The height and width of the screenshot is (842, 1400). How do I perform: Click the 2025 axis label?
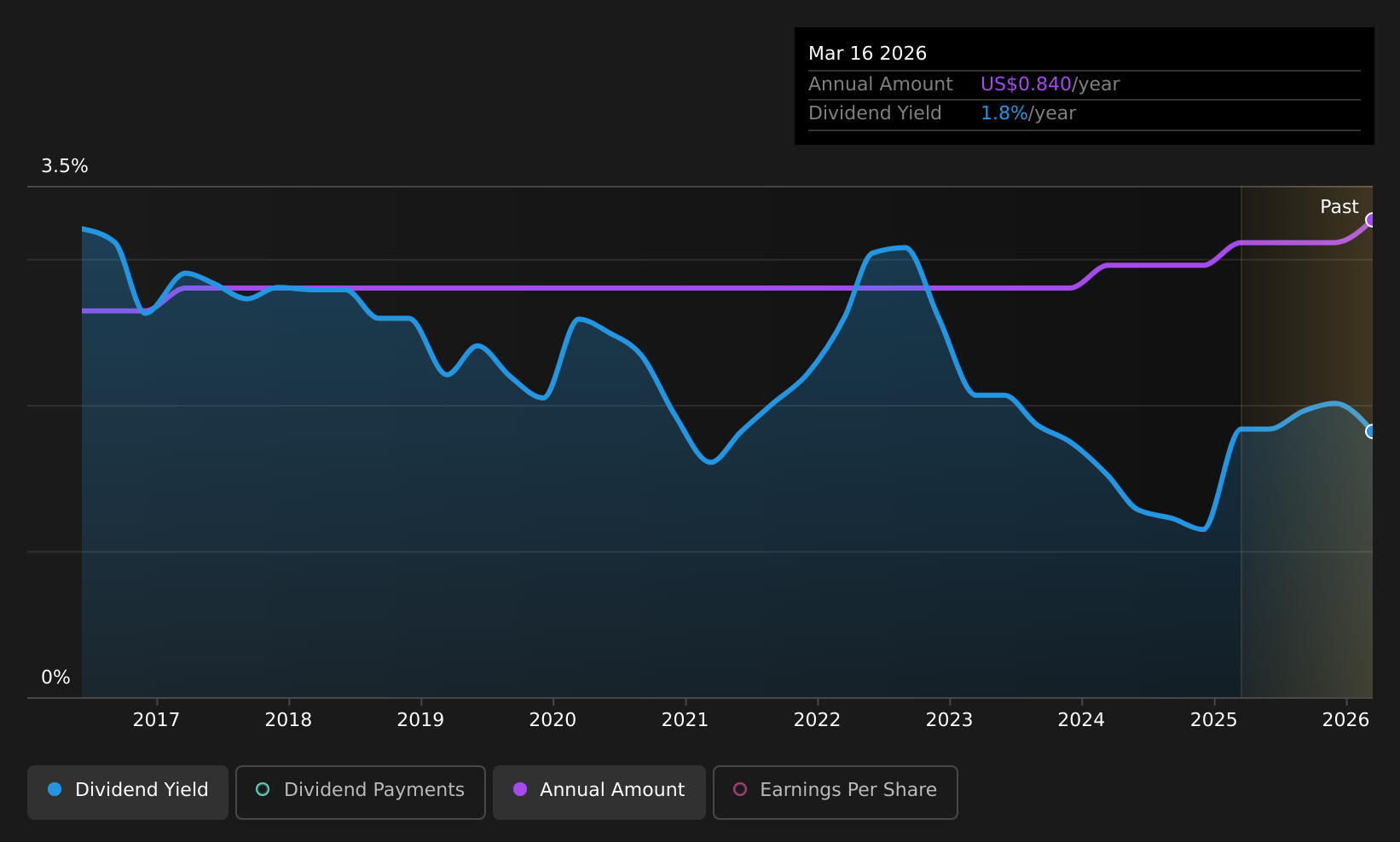[x=1214, y=720]
